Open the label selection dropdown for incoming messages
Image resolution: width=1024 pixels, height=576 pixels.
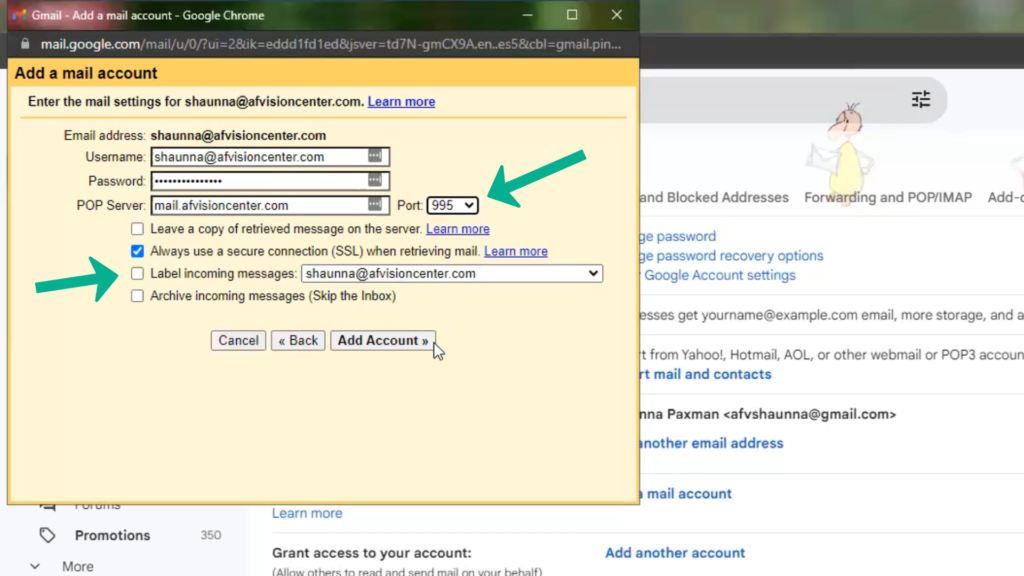451,273
